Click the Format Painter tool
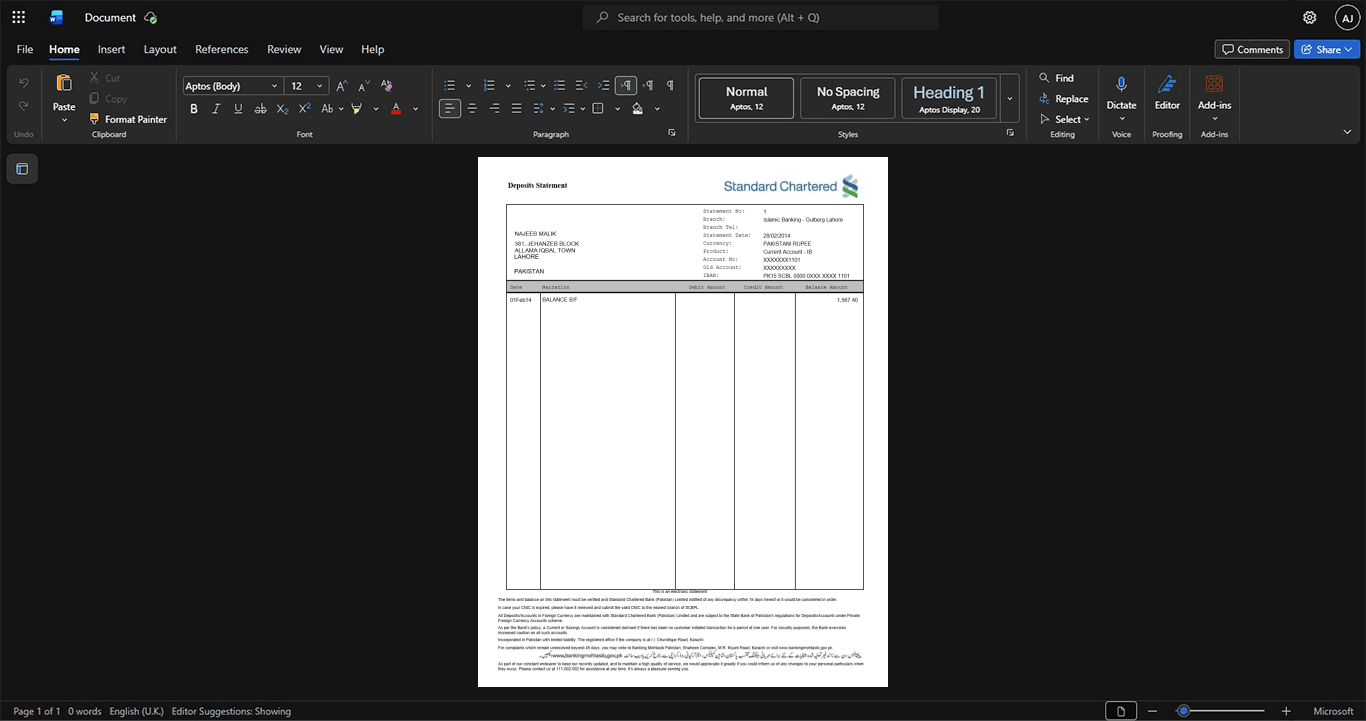Screen dimensions: 1366x721 (x=128, y=119)
